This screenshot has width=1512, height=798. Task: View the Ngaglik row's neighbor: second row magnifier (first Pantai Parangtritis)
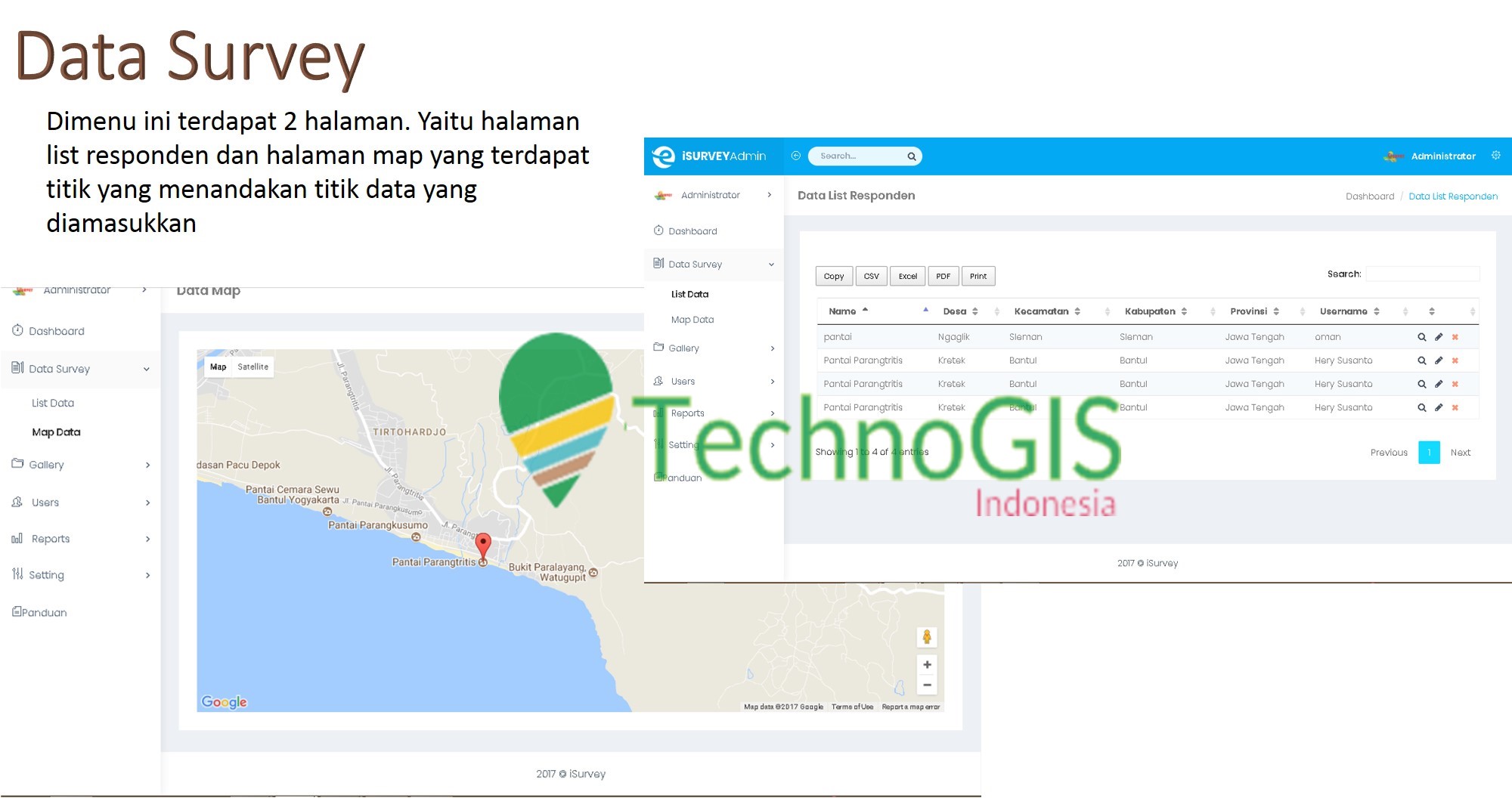1421,360
